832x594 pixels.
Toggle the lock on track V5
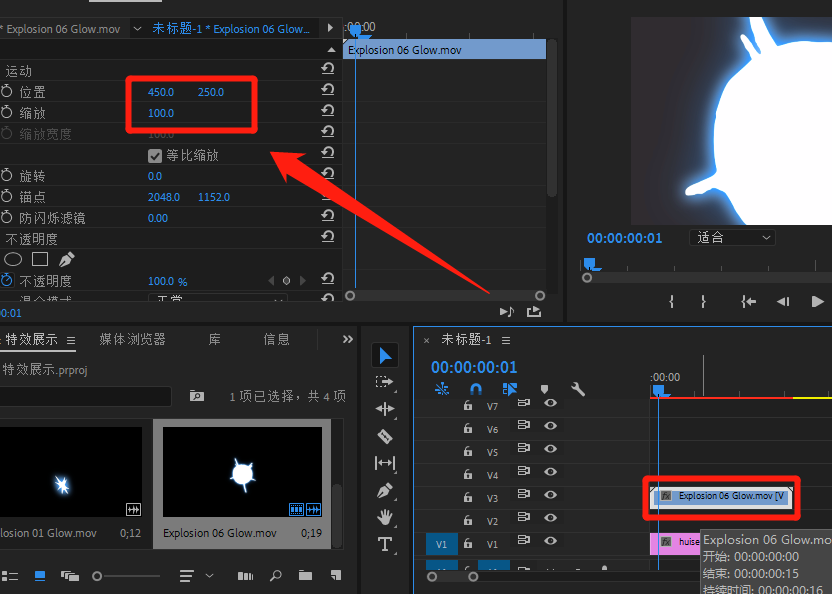click(x=467, y=452)
